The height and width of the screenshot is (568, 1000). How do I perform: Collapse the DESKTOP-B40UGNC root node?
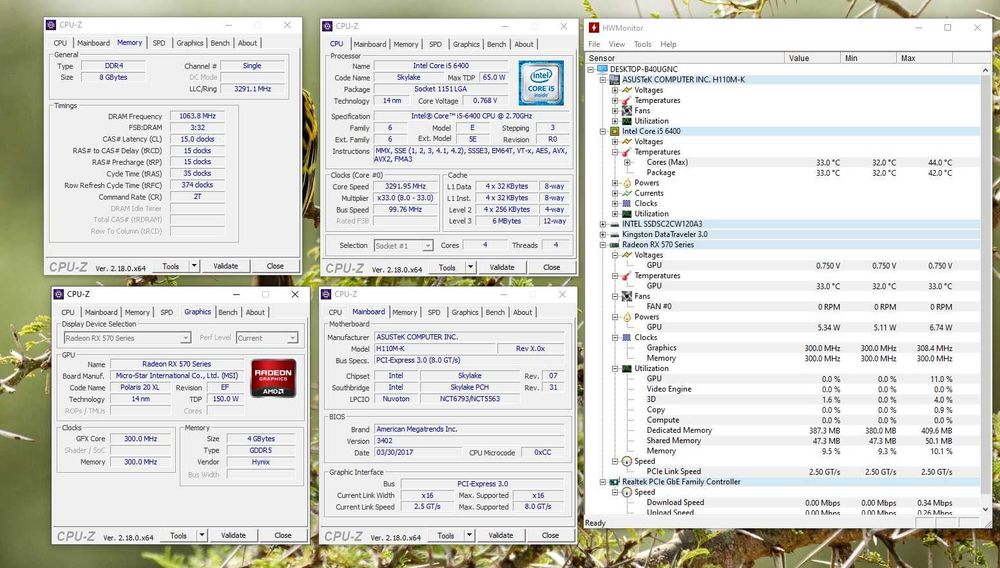[x=591, y=69]
